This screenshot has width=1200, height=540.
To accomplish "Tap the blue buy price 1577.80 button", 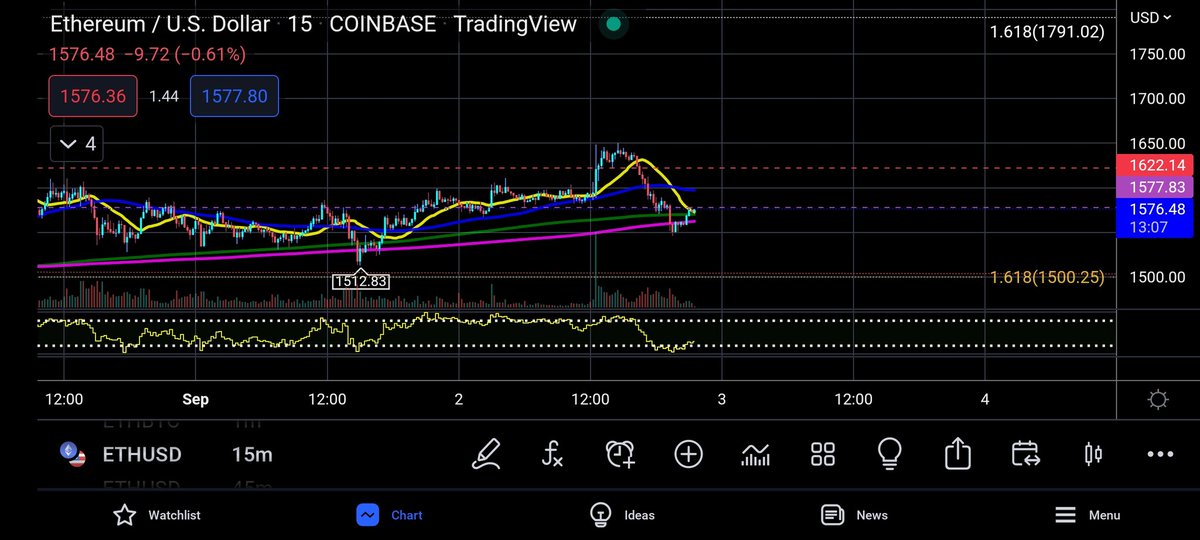I will click(x=234, y=96).
